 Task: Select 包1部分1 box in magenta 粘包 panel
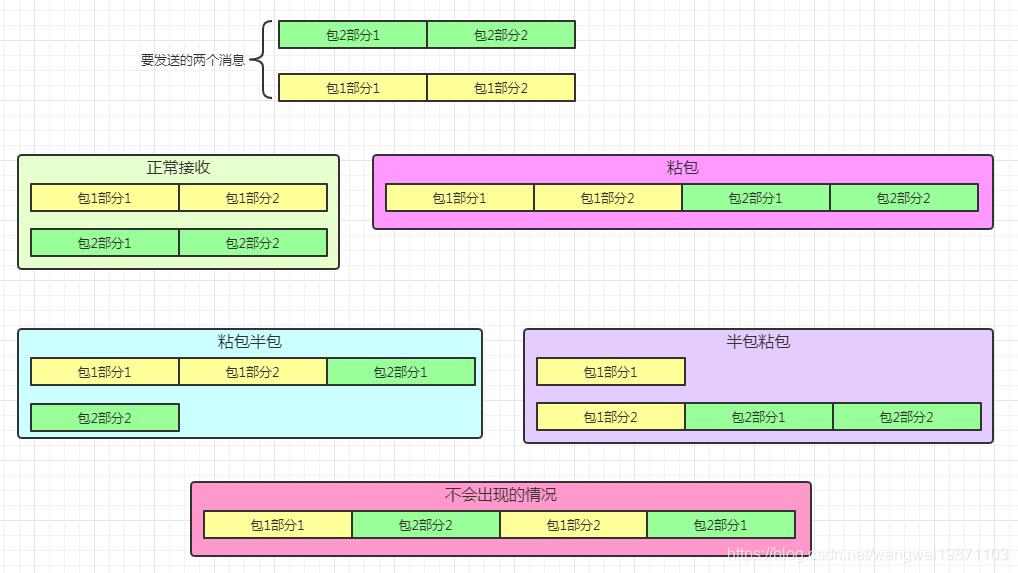coord(460,198)
